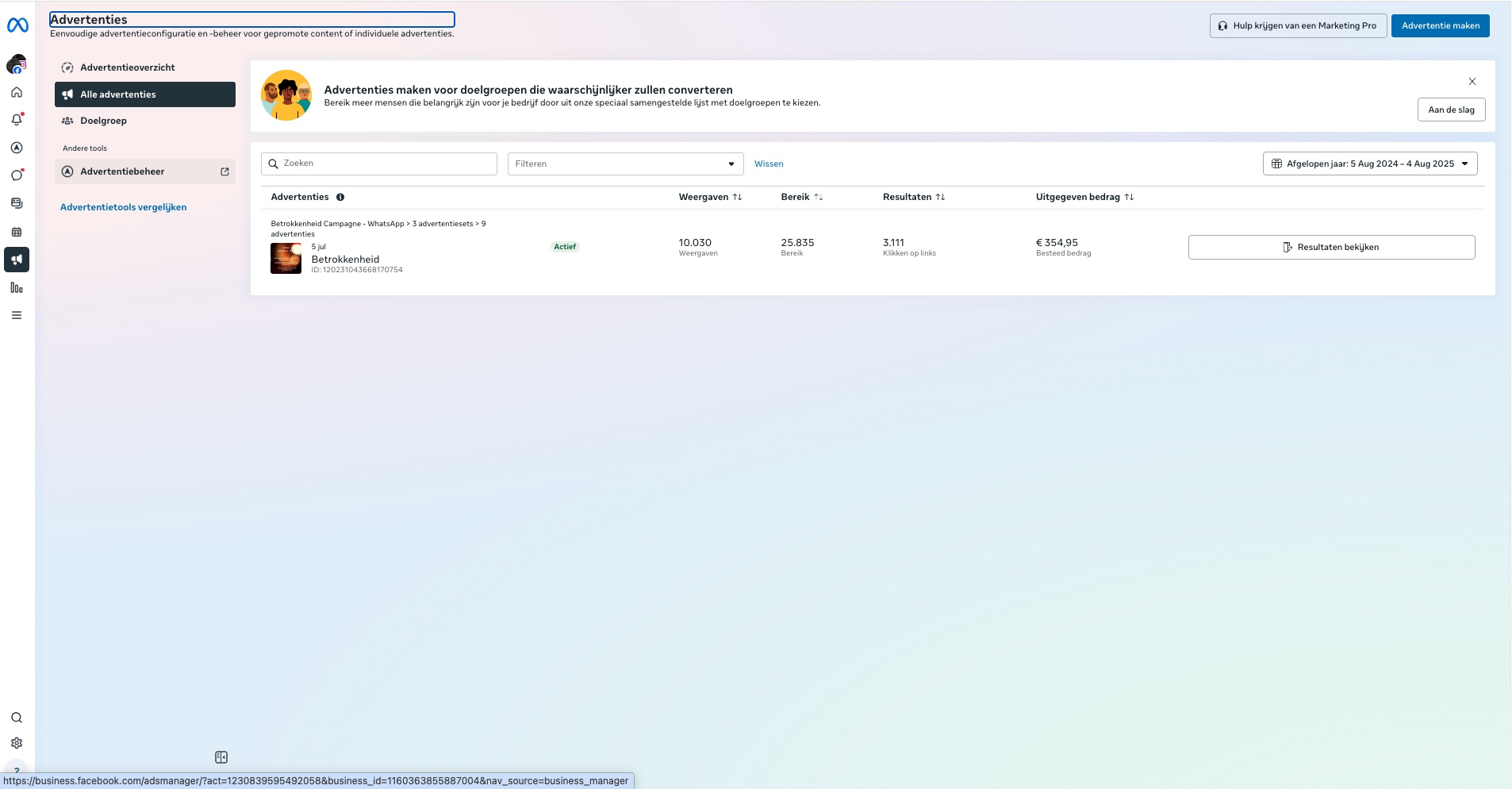Viewport: 1512px width, 789px height.
Task: Open the Insights bar chart icon
Action: pyautogui.click(x=17, y=287)
